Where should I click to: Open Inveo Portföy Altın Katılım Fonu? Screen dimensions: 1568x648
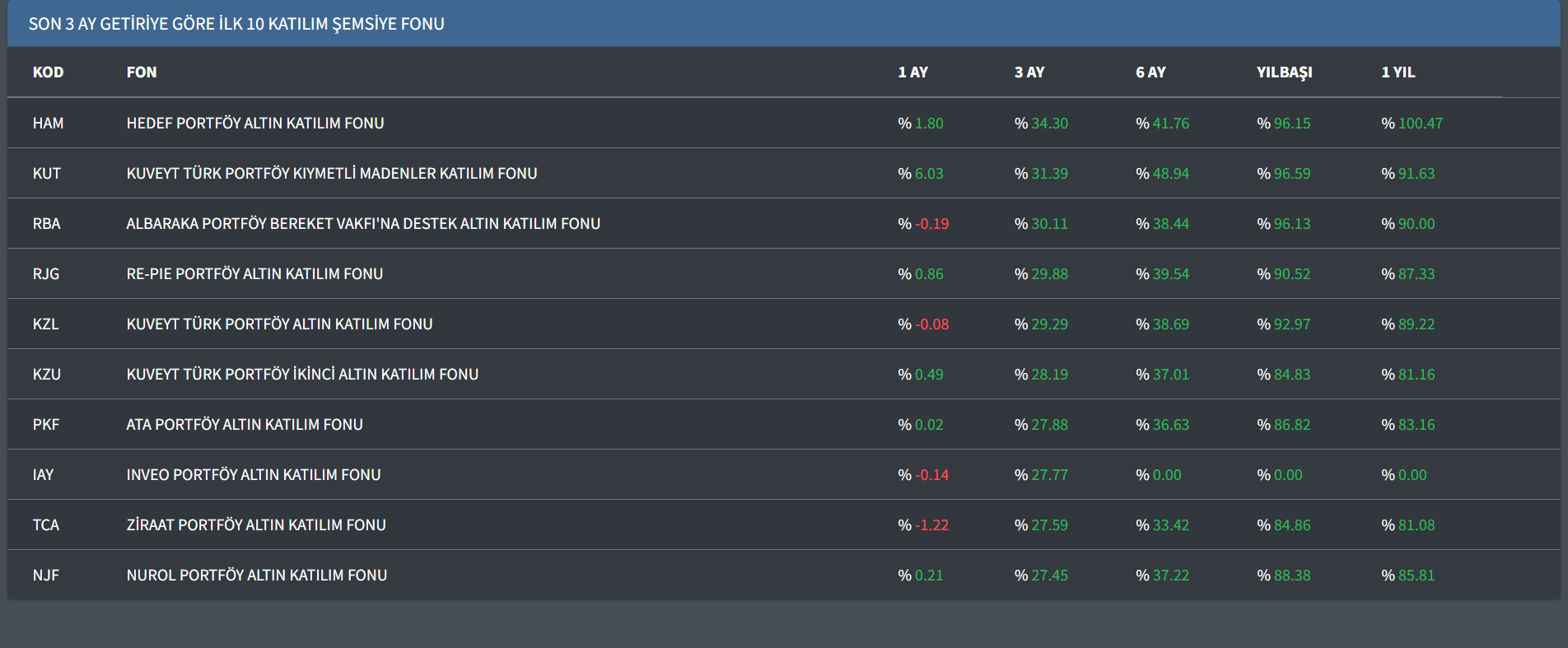[x=254, y=475]
